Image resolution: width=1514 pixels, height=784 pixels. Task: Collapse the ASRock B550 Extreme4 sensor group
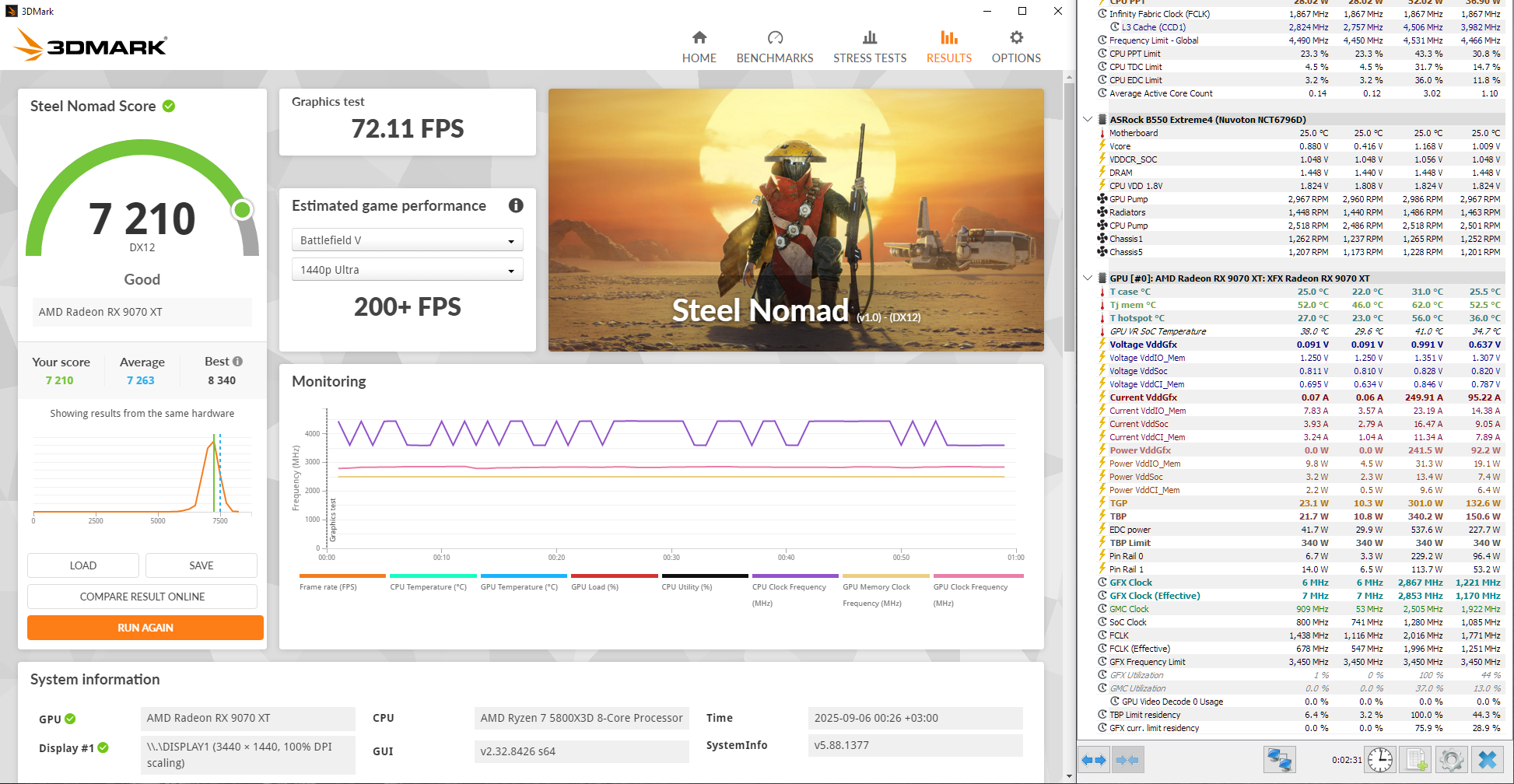point(1088,120)
